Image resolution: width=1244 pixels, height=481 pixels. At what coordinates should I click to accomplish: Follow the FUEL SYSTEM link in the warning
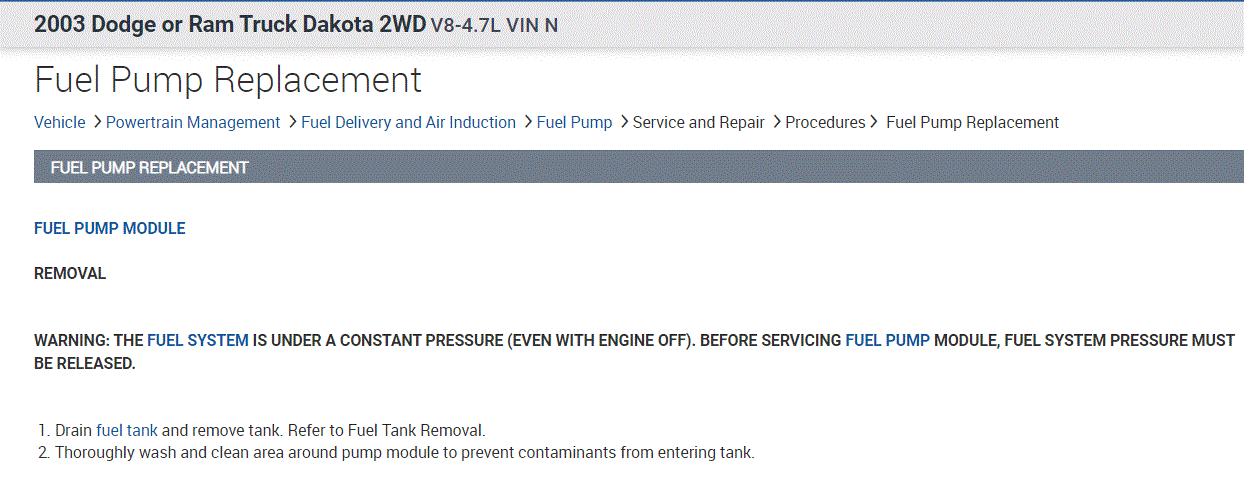point(198,340)
